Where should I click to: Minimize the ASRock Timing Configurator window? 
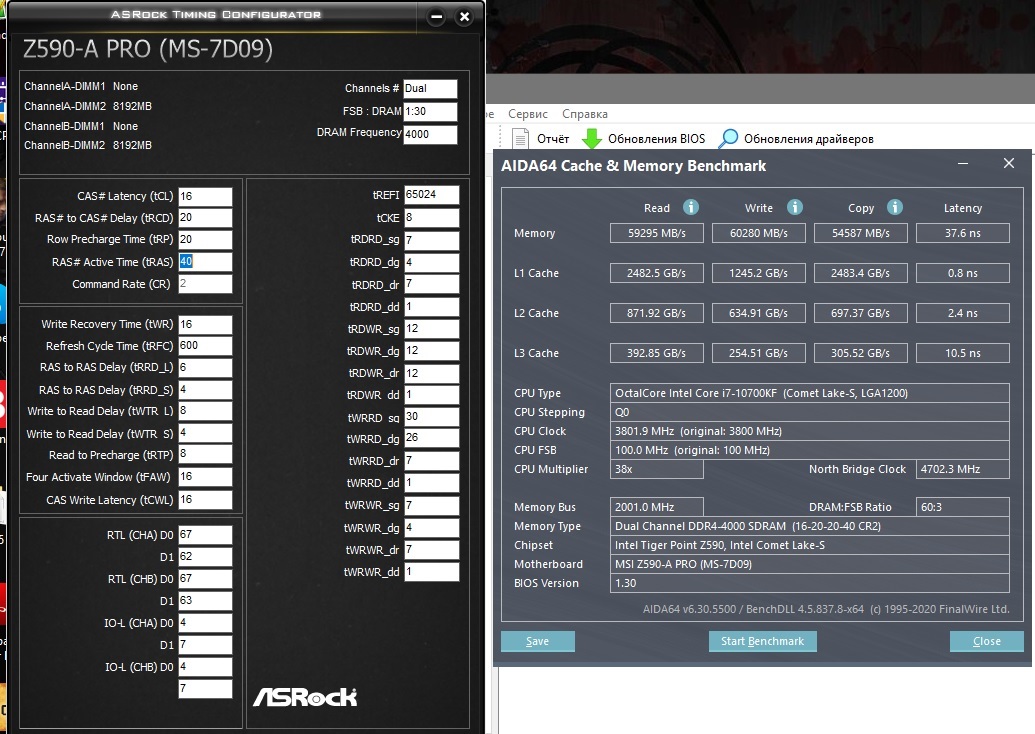coord(436,17)
